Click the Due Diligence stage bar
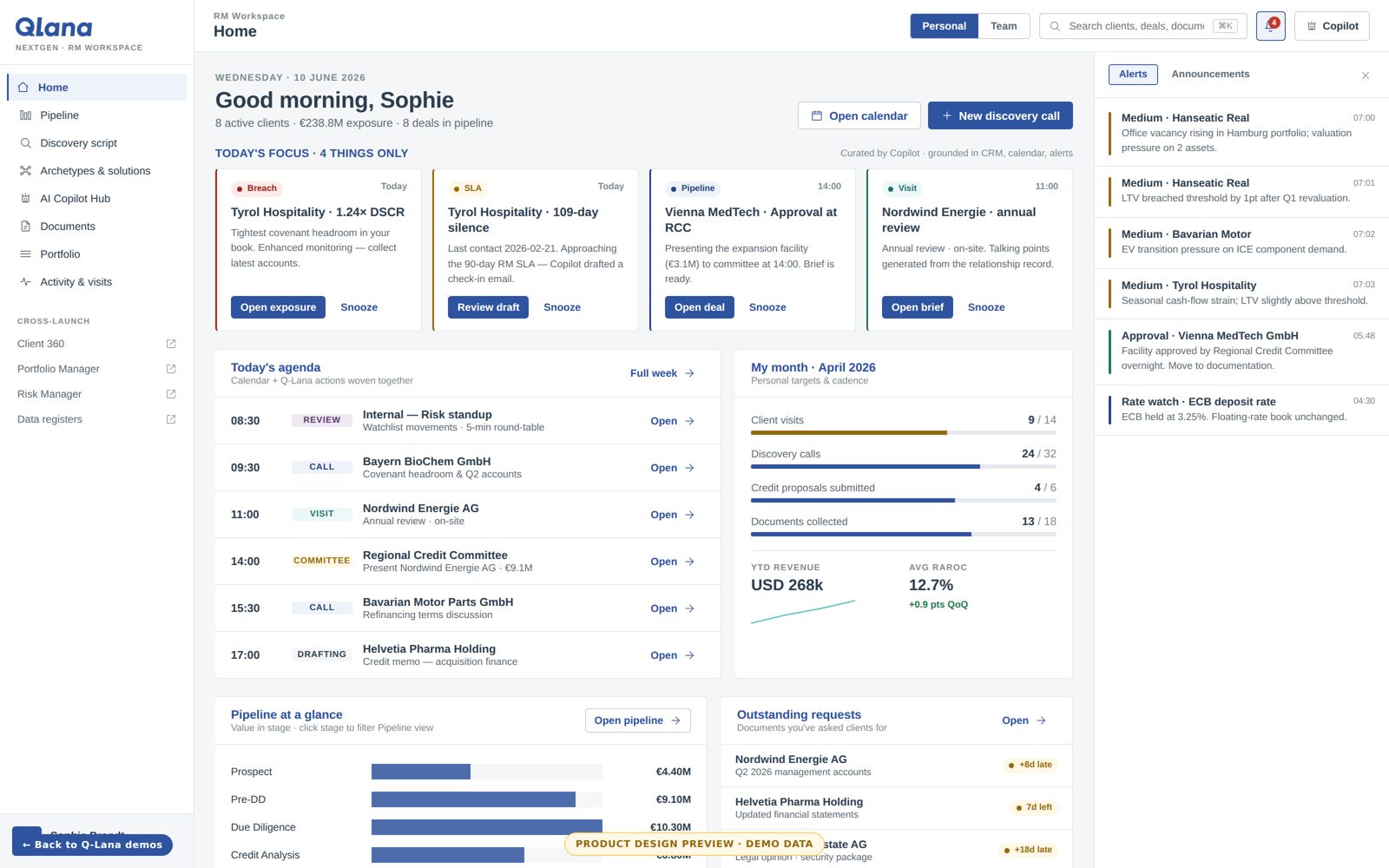The height and width of the screenshot is (868, 1389). [487, 827]
